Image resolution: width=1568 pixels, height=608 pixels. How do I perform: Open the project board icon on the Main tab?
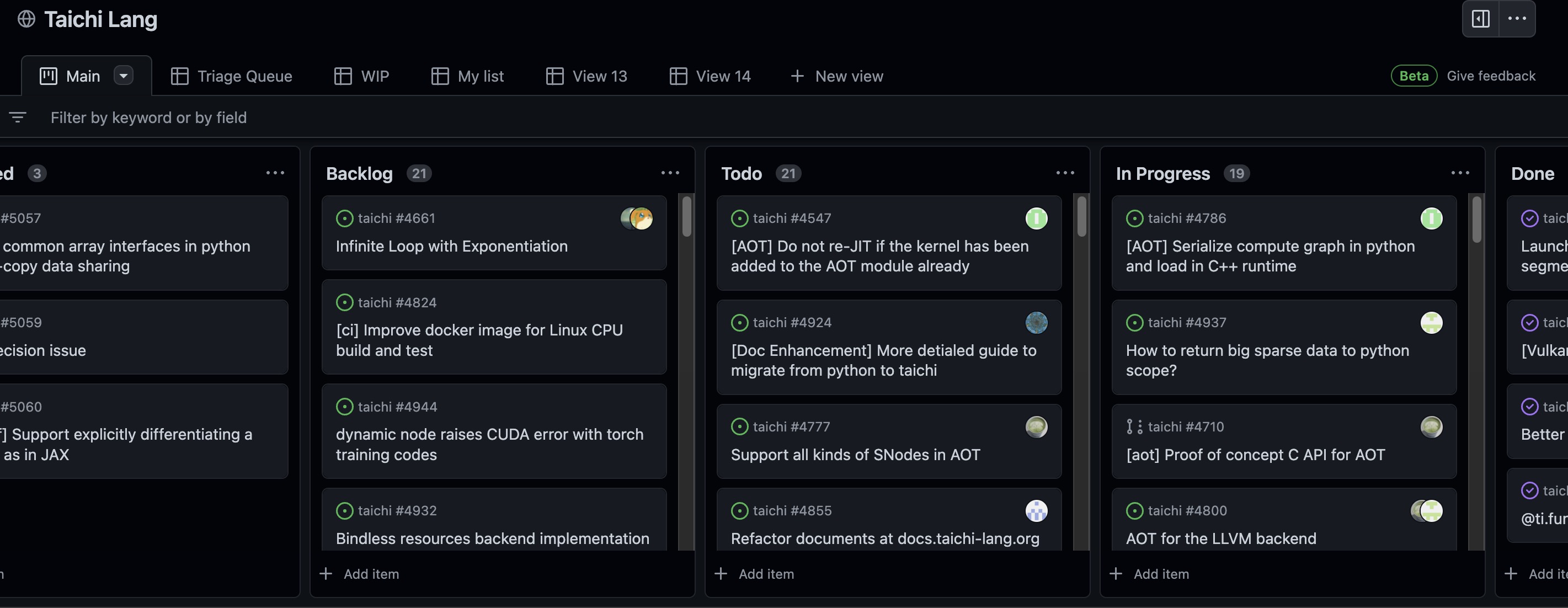49,75
